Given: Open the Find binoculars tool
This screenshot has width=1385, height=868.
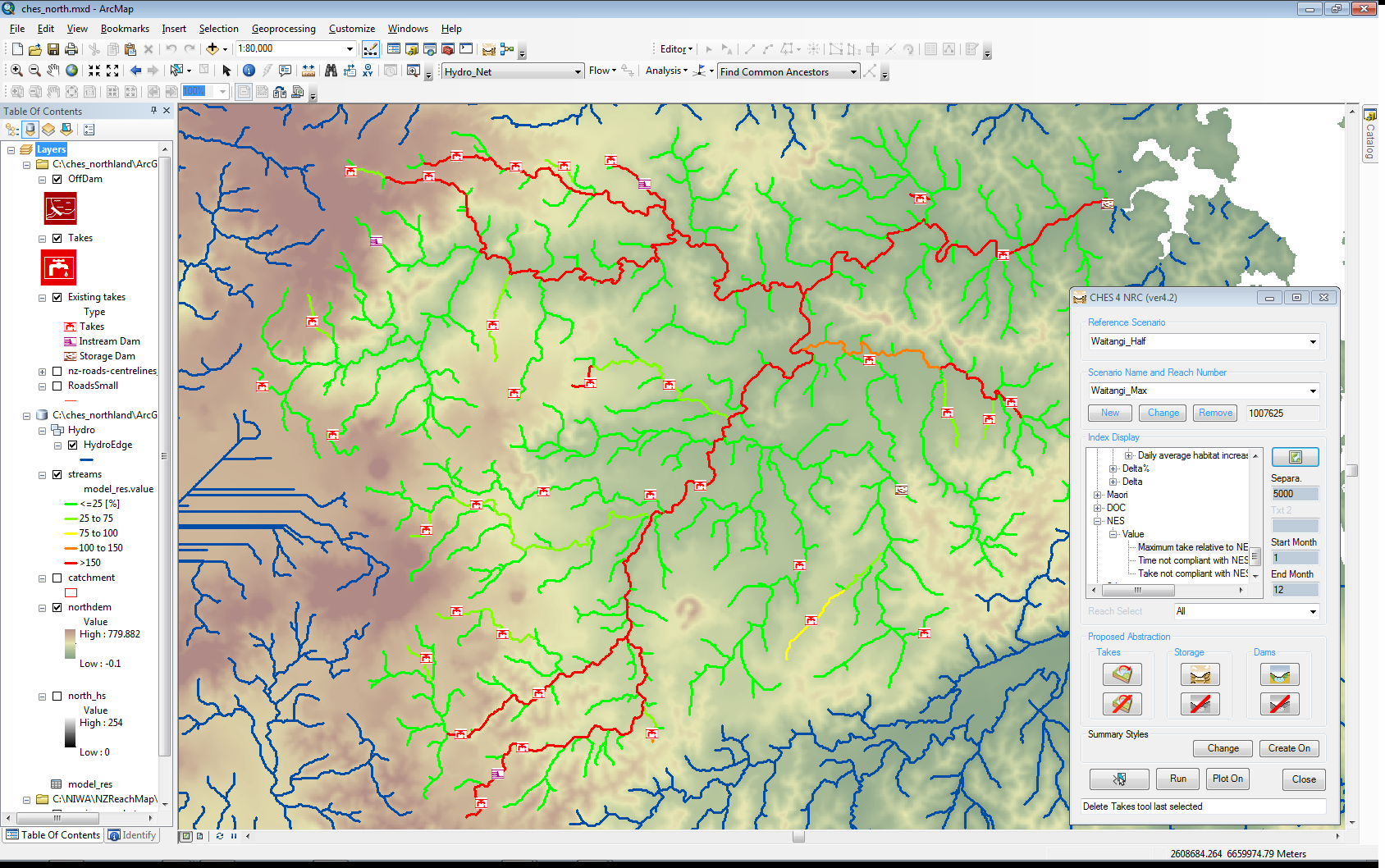Looking at the screenshot, I should click(x=331, y=71).
